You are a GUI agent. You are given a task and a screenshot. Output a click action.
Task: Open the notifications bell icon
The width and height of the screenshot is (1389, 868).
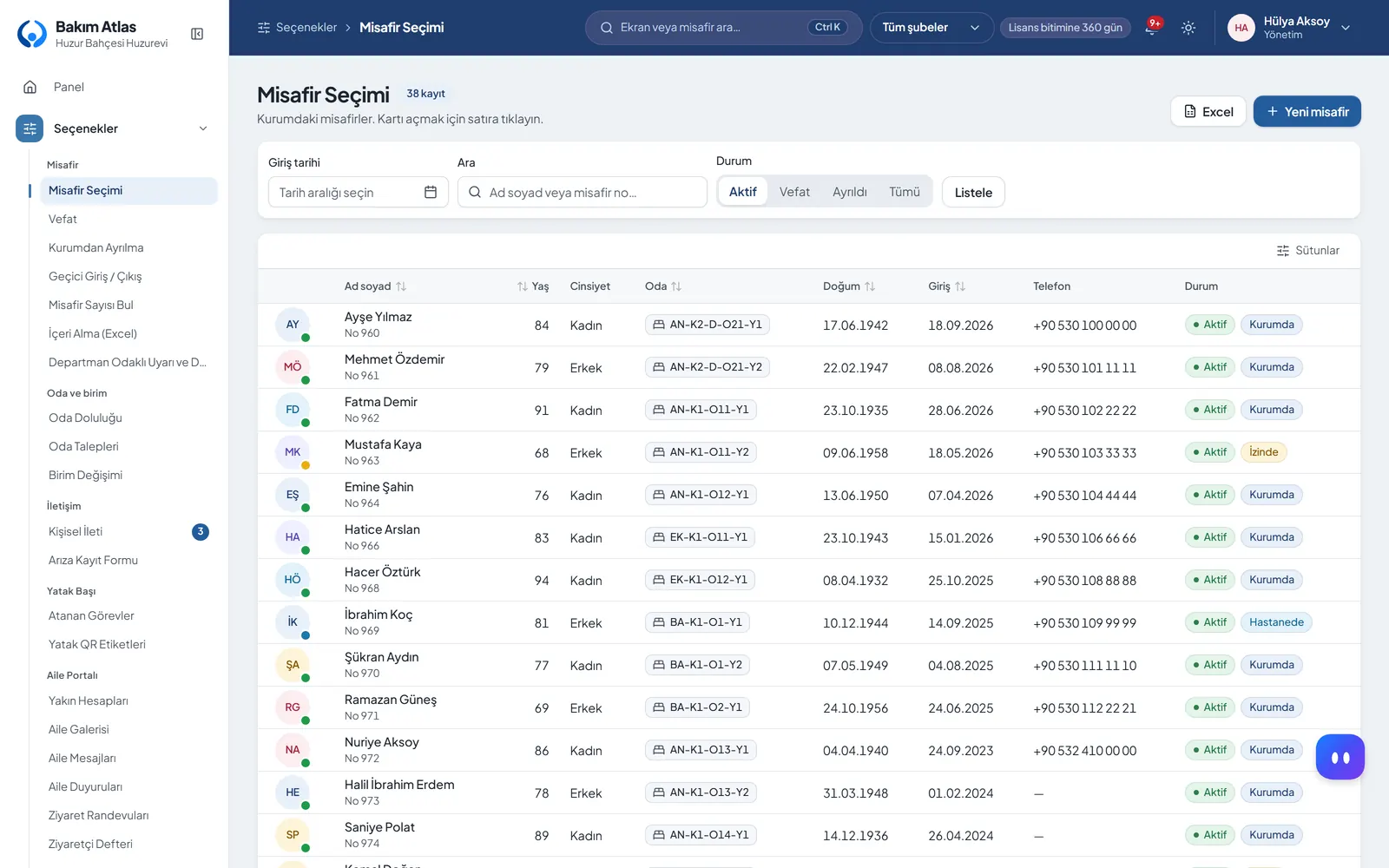point(1151,28)
